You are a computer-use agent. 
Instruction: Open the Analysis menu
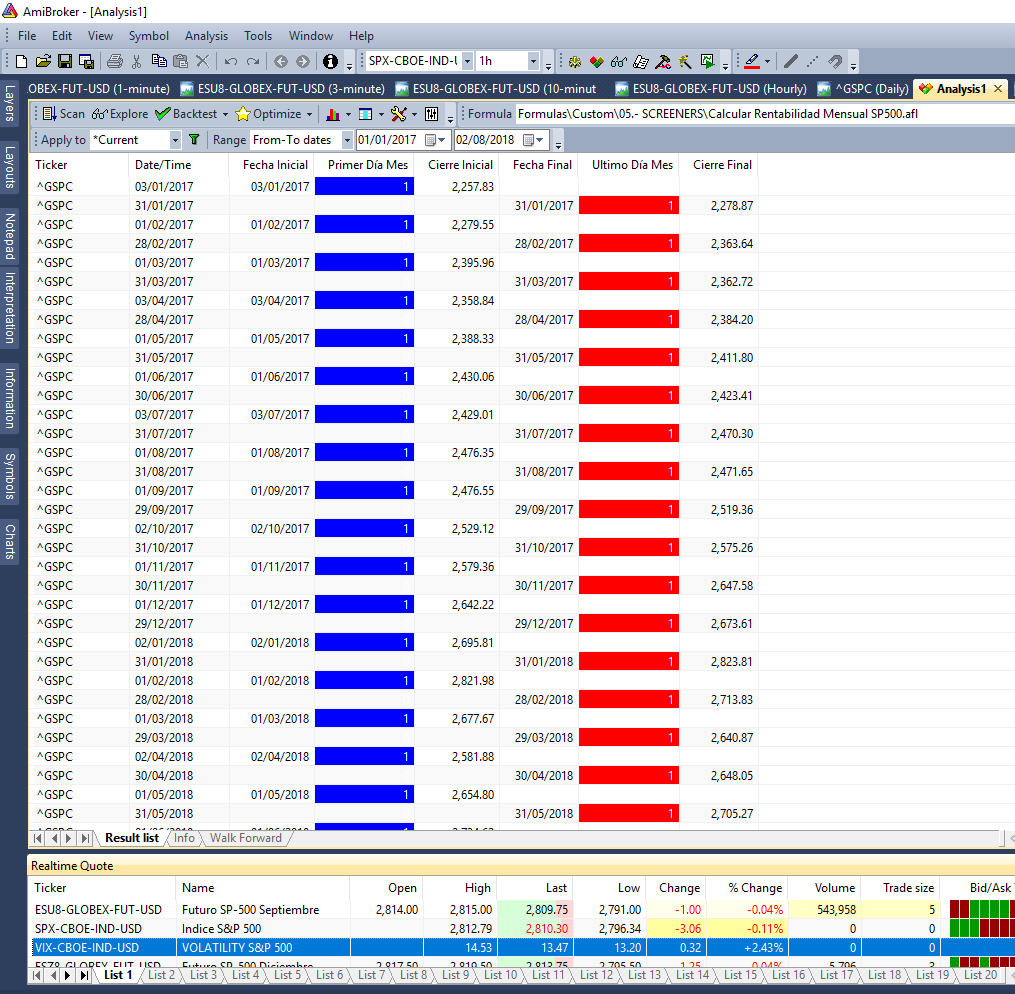(206, 36)
